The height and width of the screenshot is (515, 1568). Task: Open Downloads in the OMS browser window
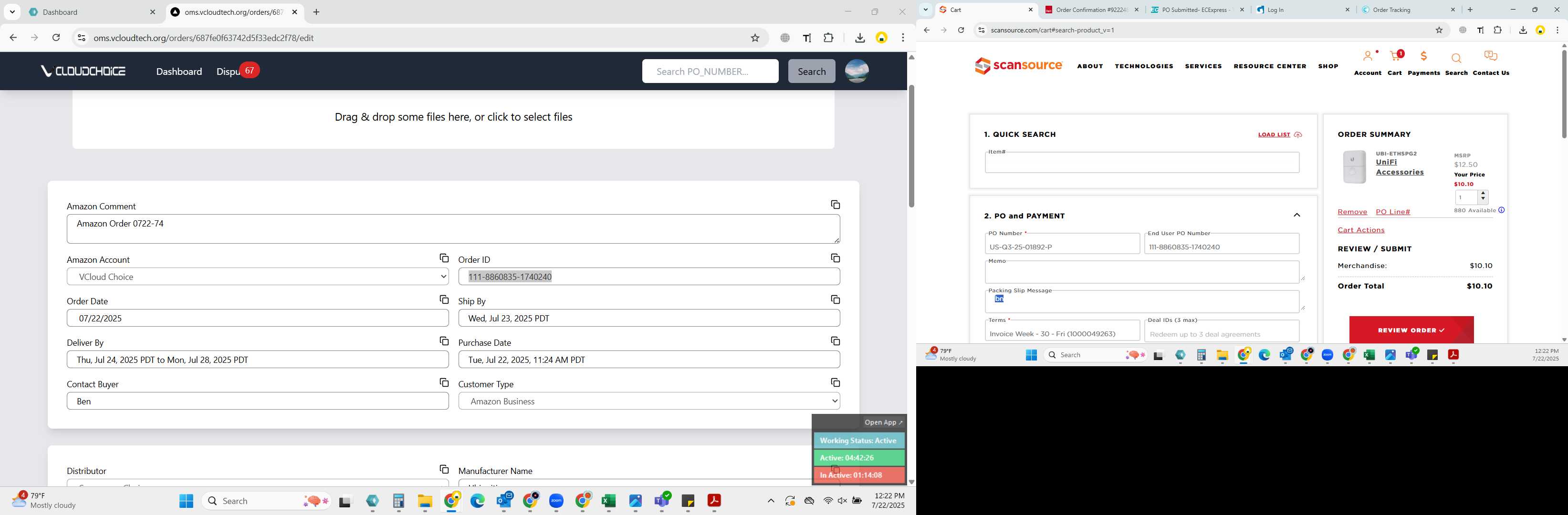pyautogui.click(x=859, y=38)
